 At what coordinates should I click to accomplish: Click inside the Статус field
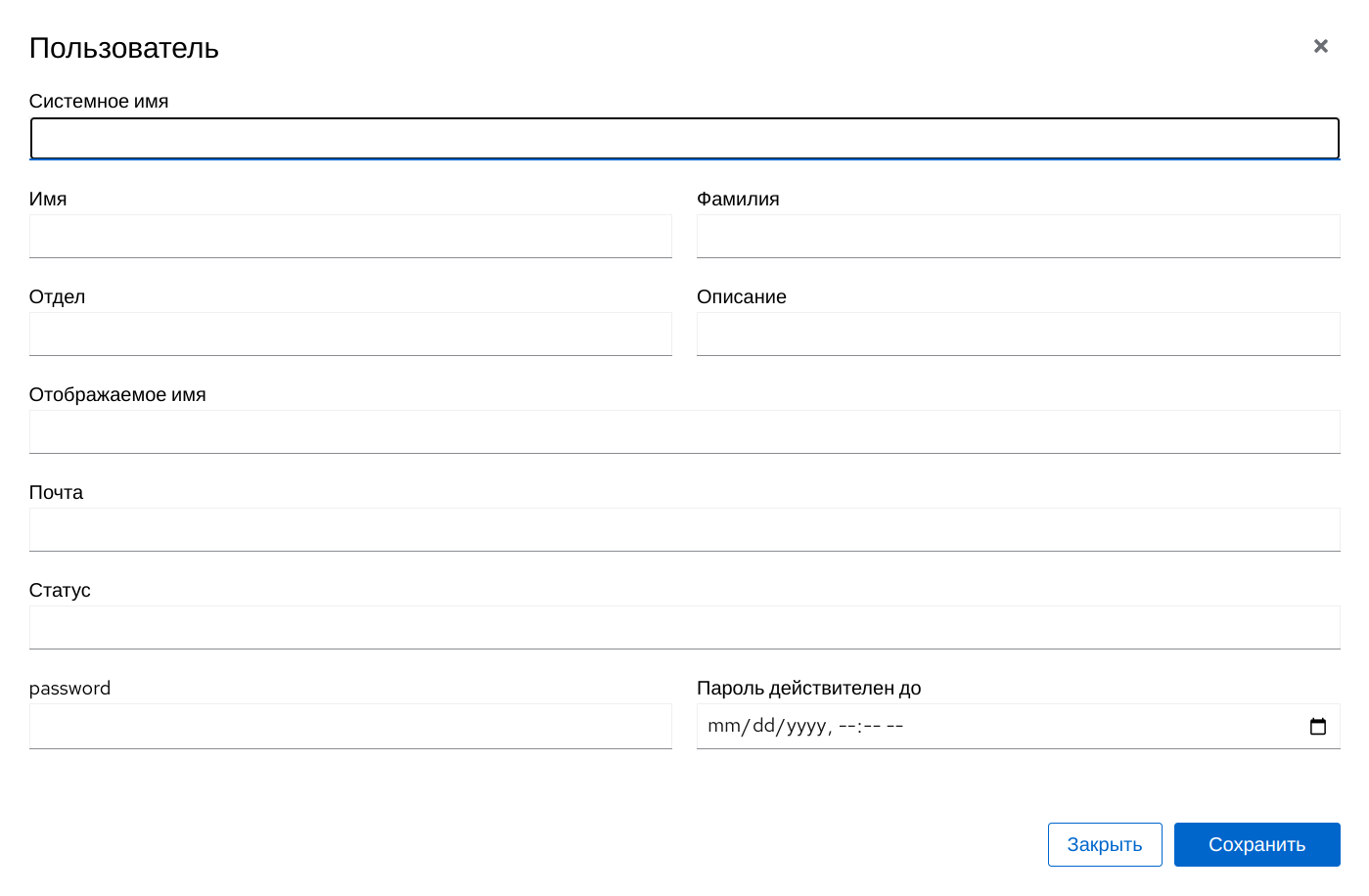[x=684, y=628]
